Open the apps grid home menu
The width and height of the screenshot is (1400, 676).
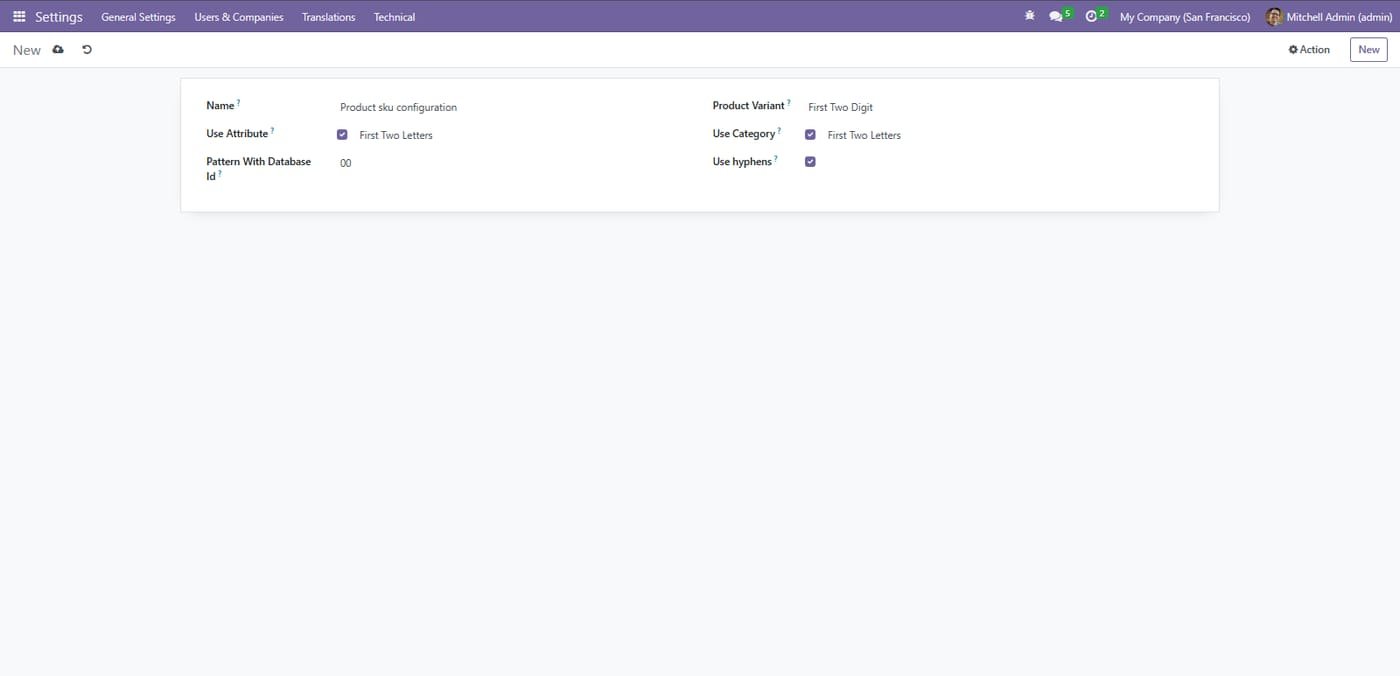tap(19, 17)
